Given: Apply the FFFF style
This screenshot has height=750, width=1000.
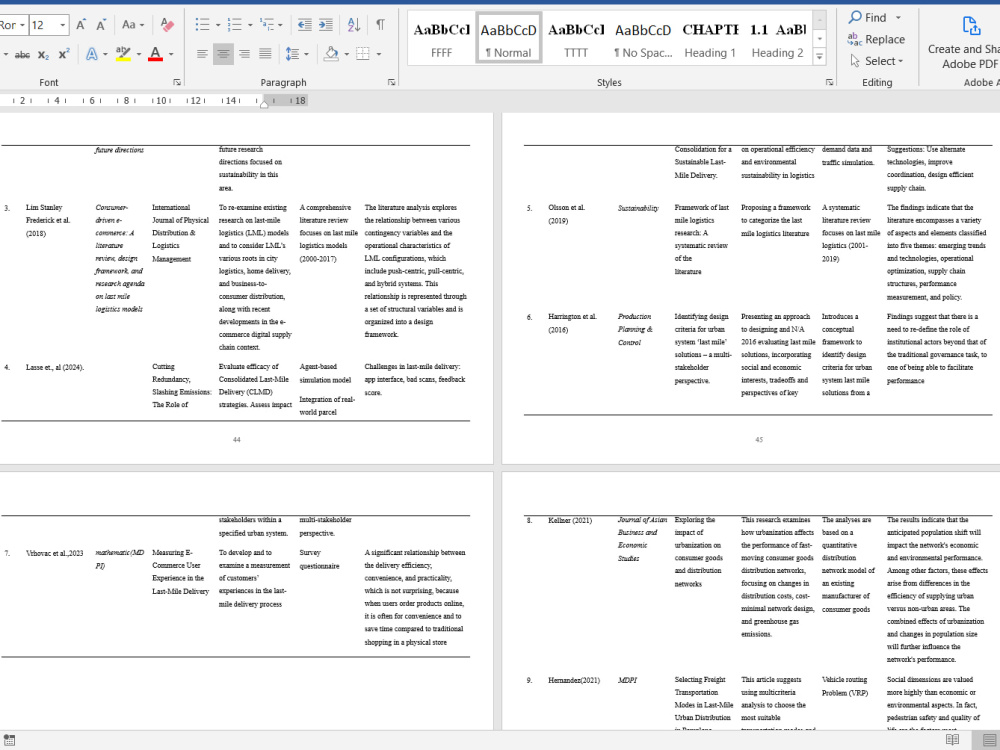Looking at the screenshot, I should click(441, 40).
